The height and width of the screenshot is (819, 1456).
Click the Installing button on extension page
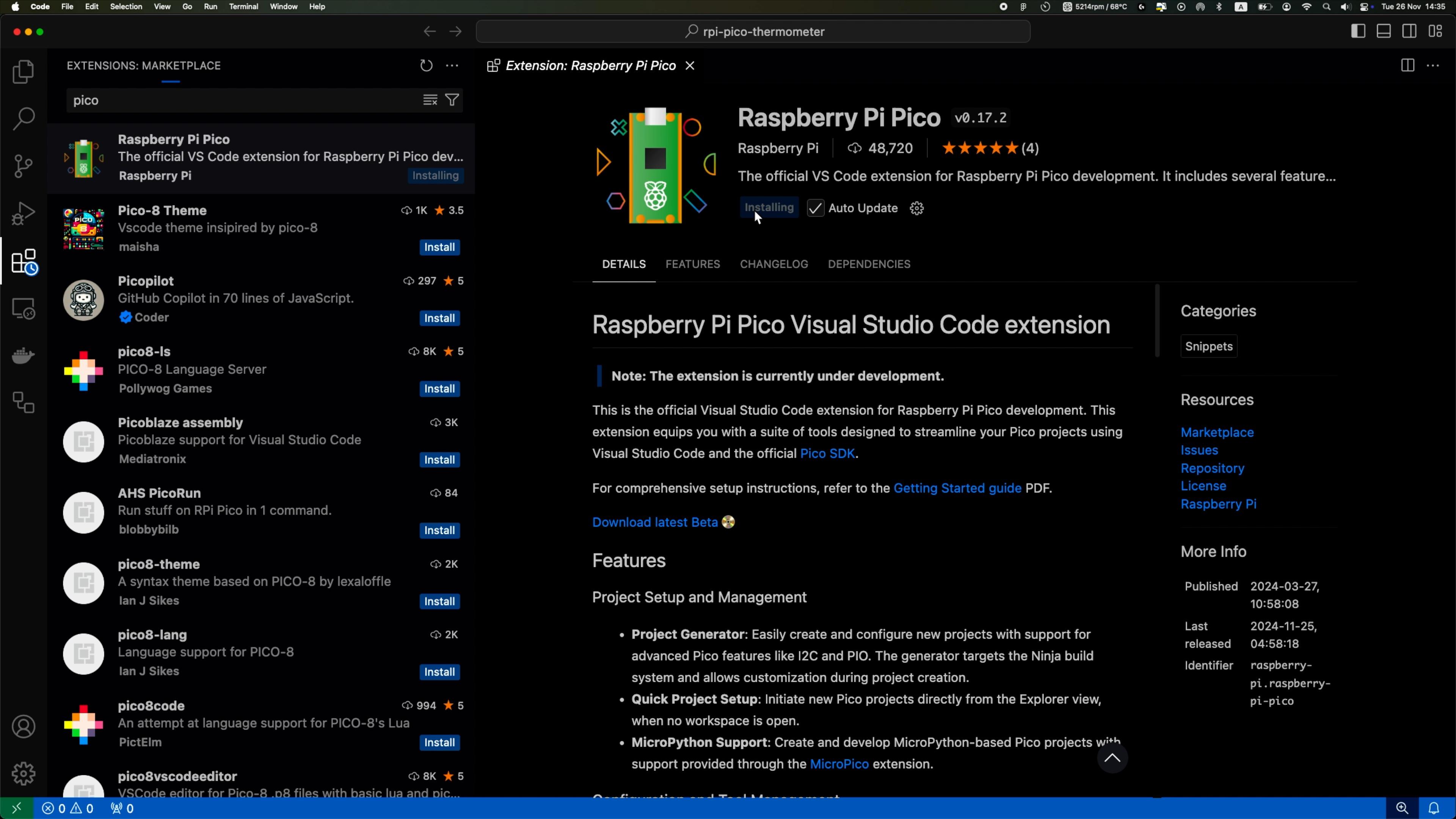tap(769, 207)
